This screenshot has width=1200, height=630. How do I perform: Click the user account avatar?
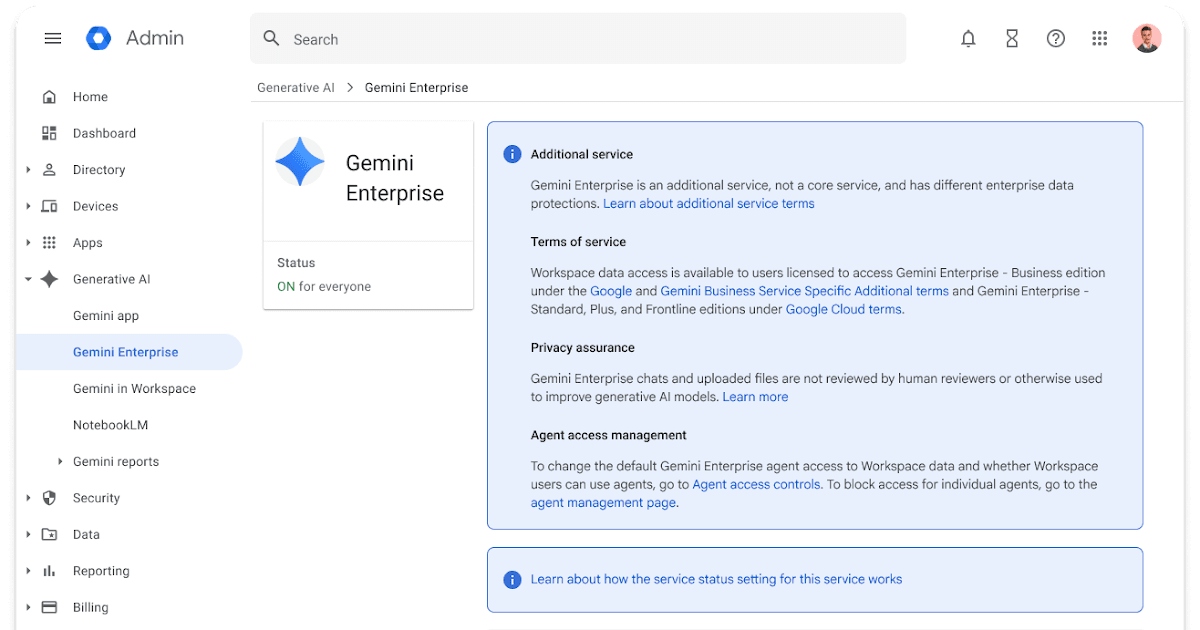pyautogui.click(x=1146, y=39)
